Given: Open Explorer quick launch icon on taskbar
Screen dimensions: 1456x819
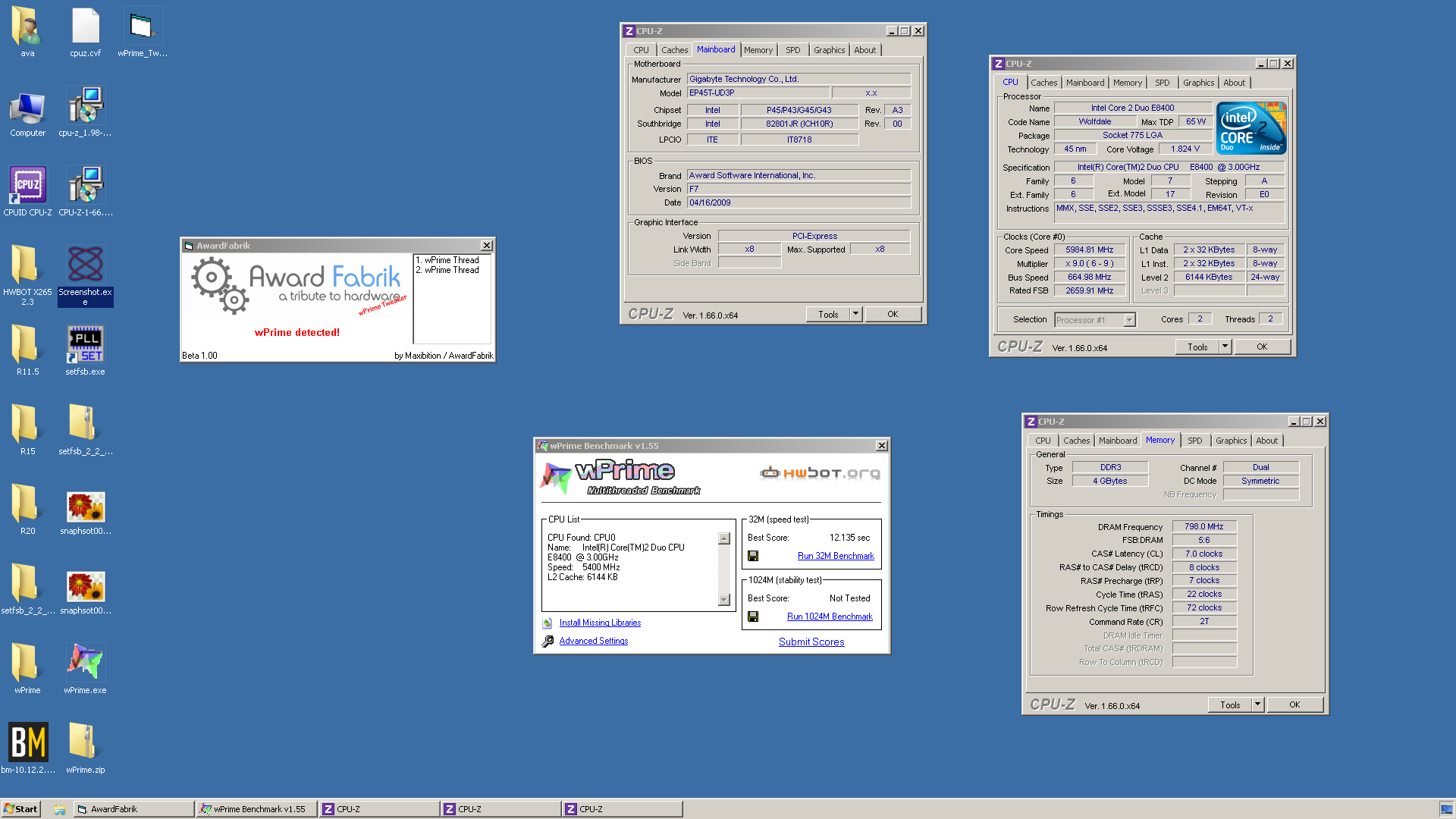Looking at the screenshot, I should coord(59,809).
